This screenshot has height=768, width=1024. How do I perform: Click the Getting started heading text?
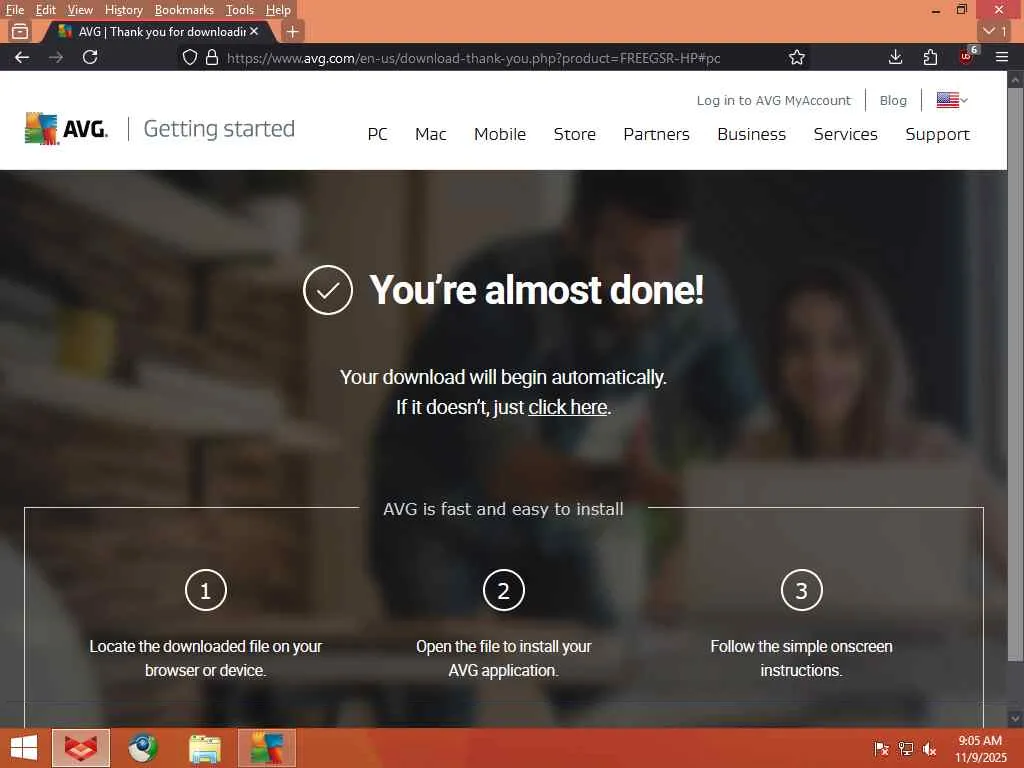tap(219, 129)
